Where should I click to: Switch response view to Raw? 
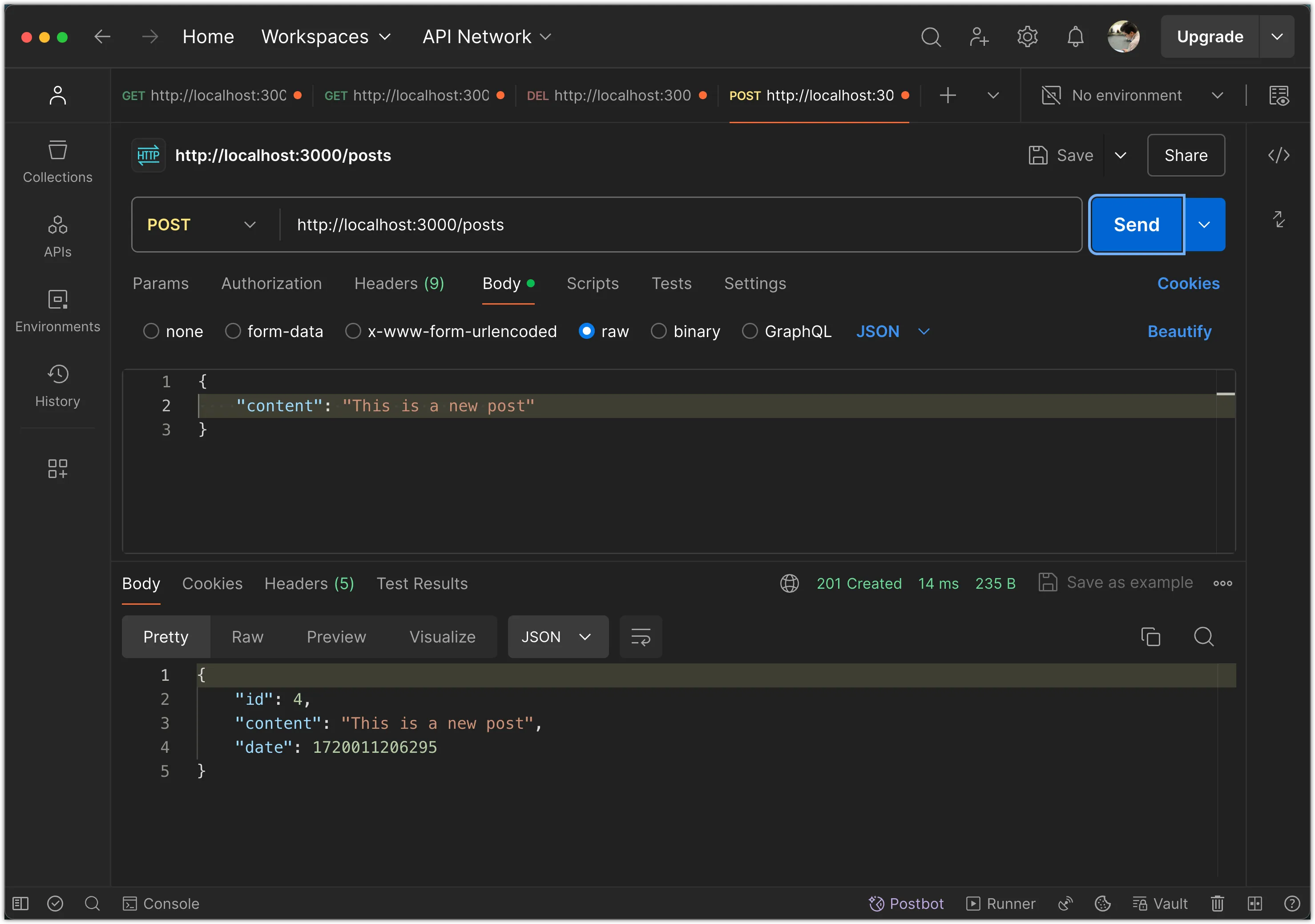(x=247, y=637)
